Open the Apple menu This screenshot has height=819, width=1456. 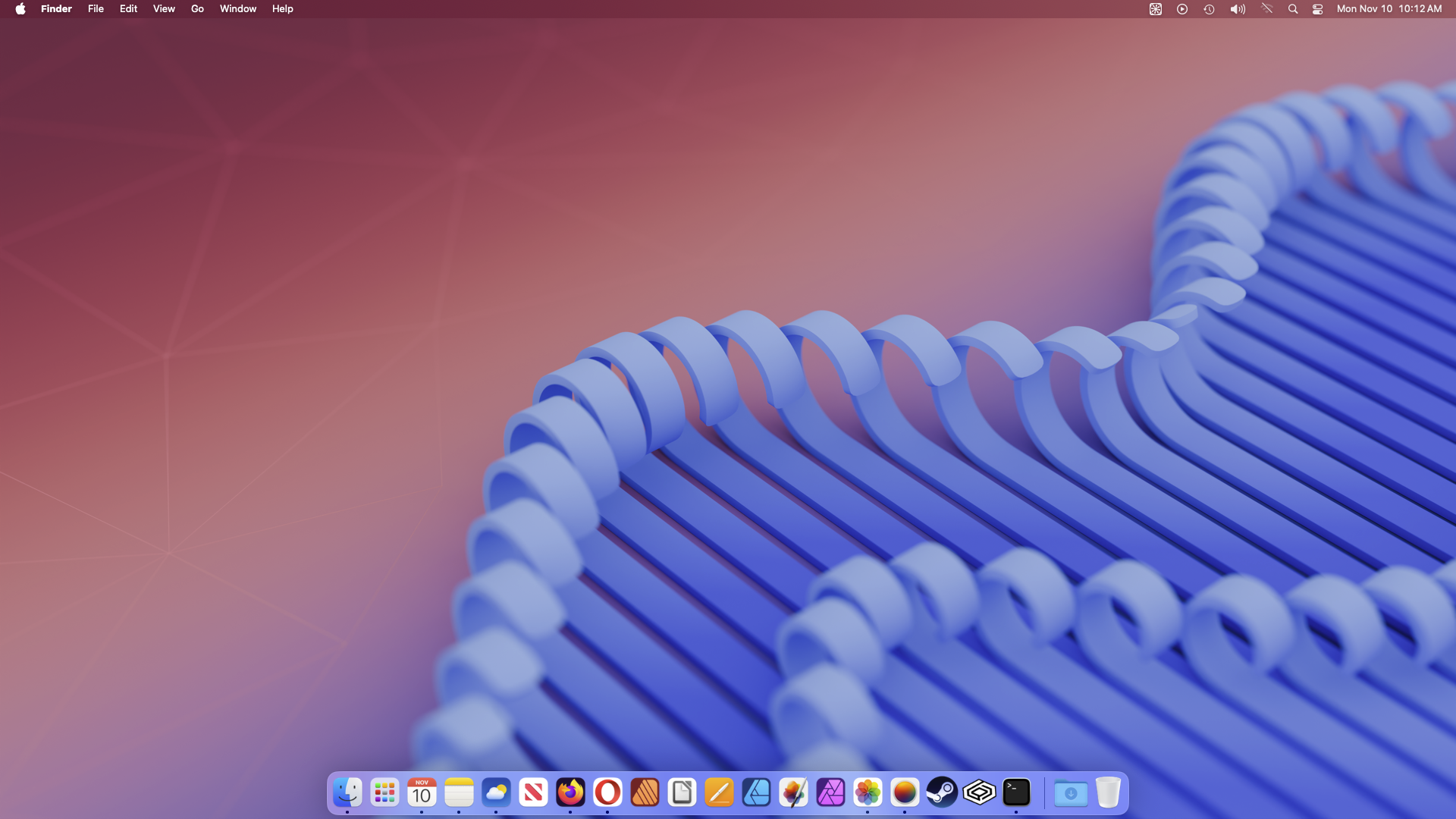point(20,9)
